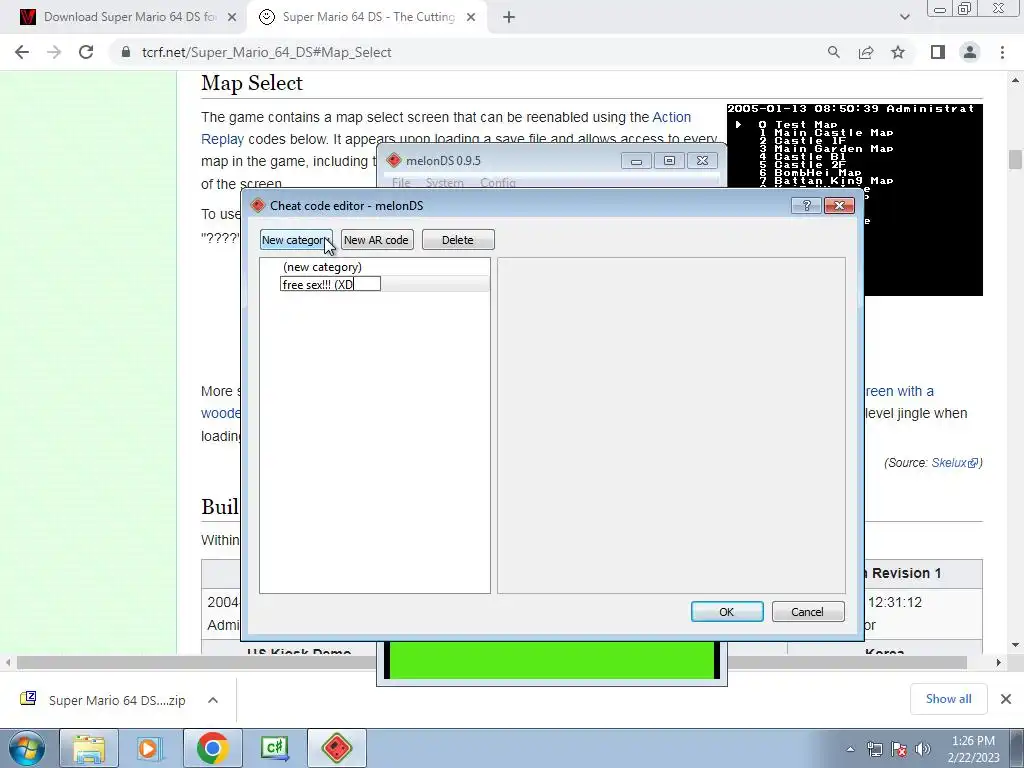Open the Chrome three-dot menu

click(x=1002, y=52)
